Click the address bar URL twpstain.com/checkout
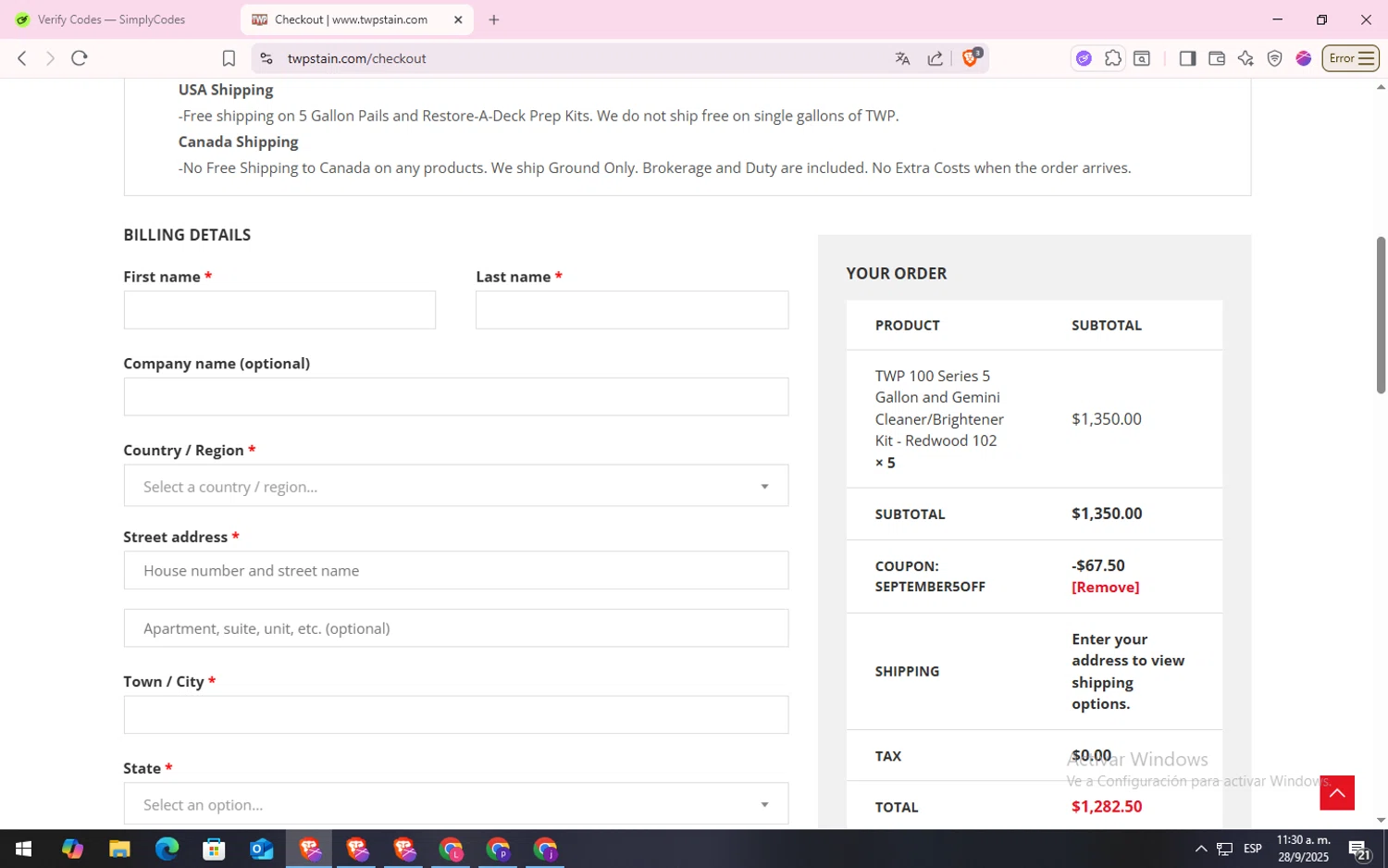This screenshot has width=1388, height=868. (x=356, y=58)
